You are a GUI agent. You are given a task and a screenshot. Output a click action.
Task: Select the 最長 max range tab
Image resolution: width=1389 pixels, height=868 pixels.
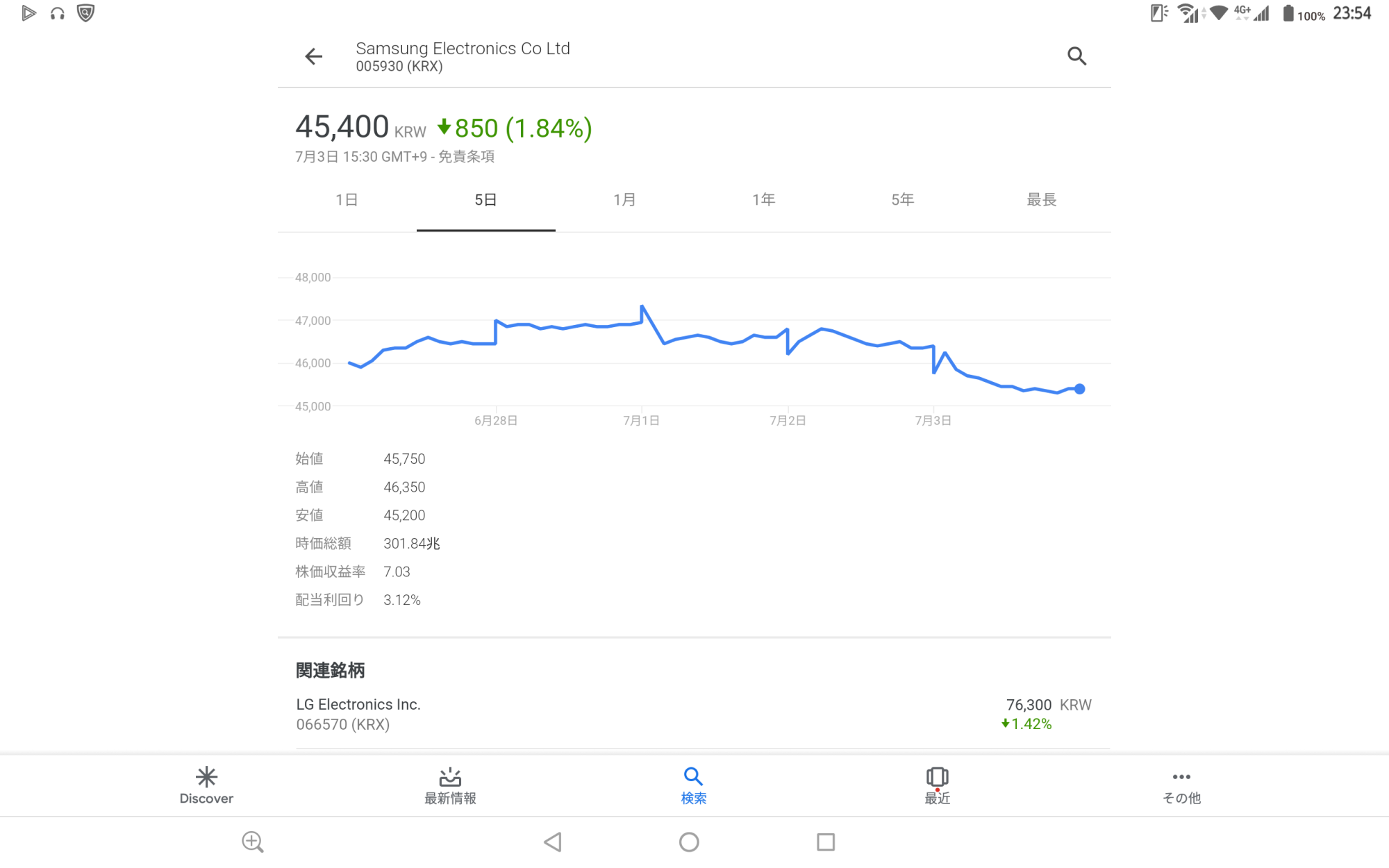pos(1041,200)
